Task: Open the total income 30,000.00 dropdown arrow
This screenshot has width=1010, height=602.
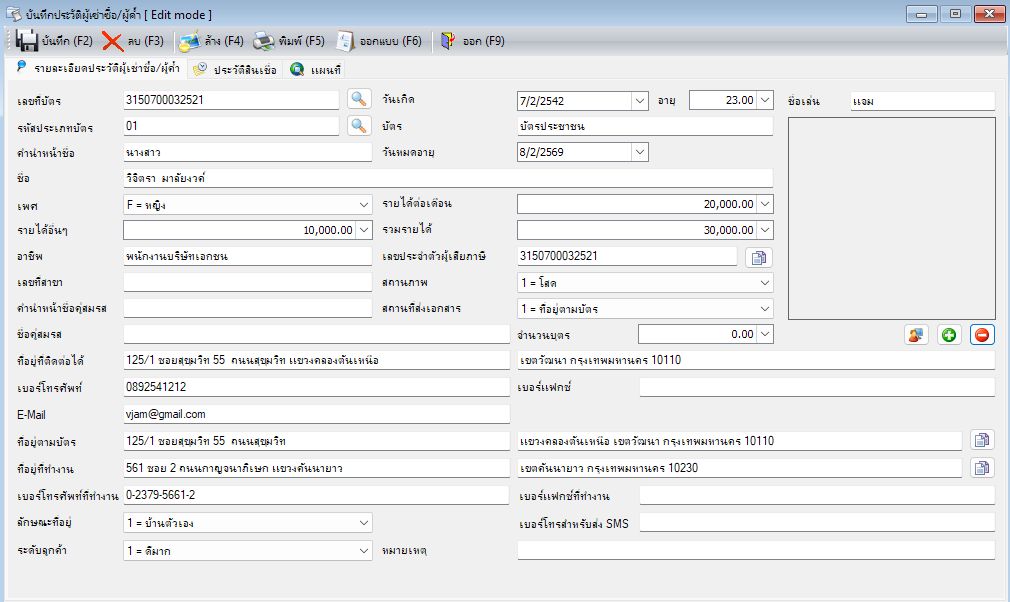Action: 765,230
